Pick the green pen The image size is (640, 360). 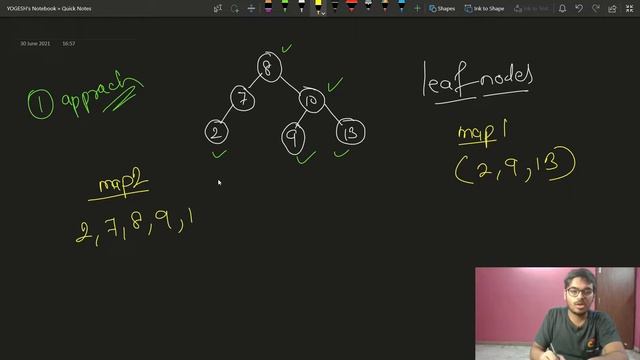coord(285,7)
